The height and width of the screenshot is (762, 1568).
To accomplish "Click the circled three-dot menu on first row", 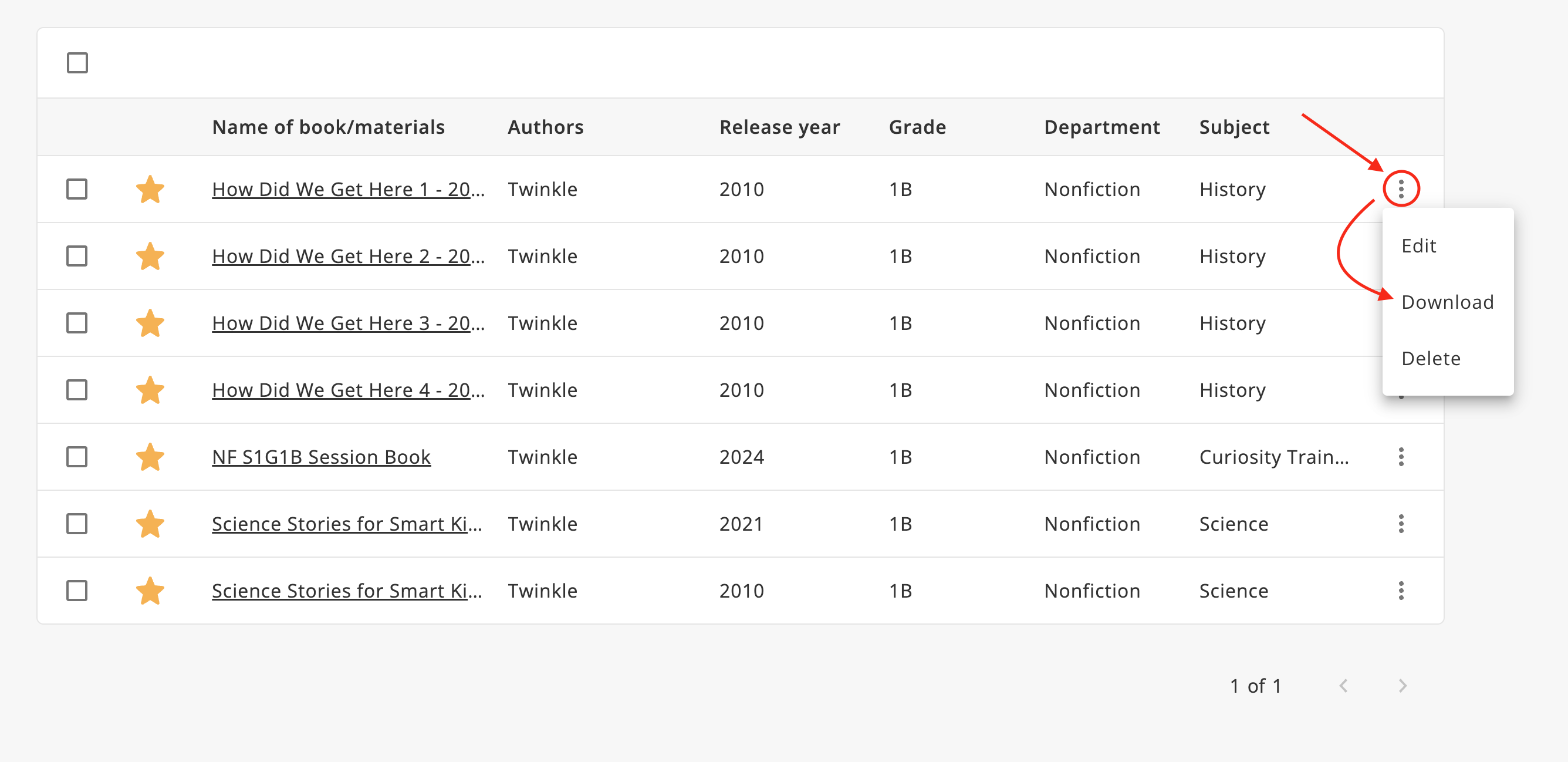I will [x=1401, y=190].
